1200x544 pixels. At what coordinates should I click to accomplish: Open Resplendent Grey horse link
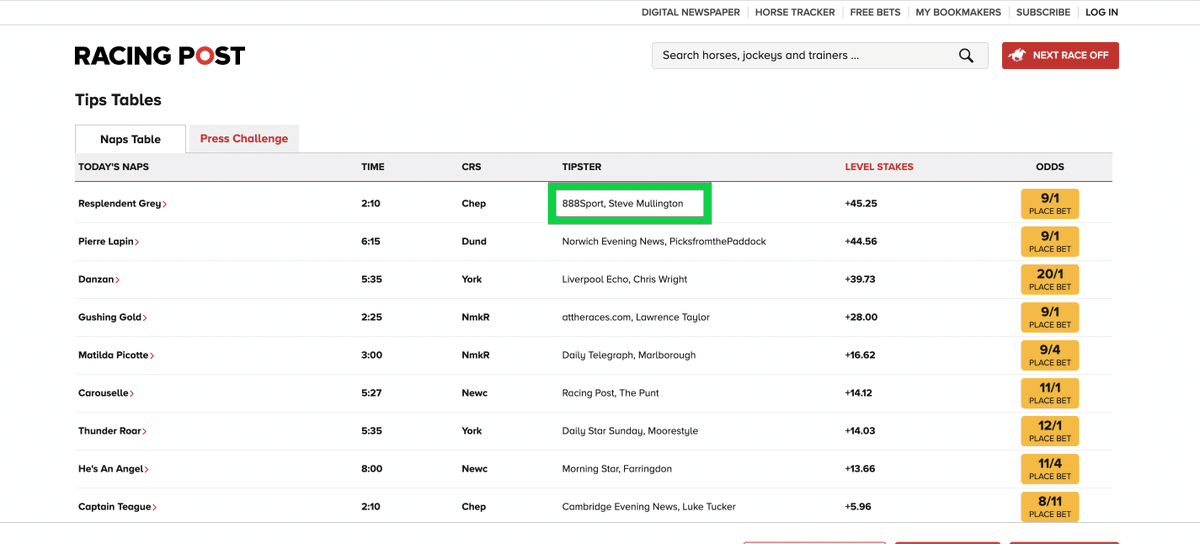click(x=122, y=204)
